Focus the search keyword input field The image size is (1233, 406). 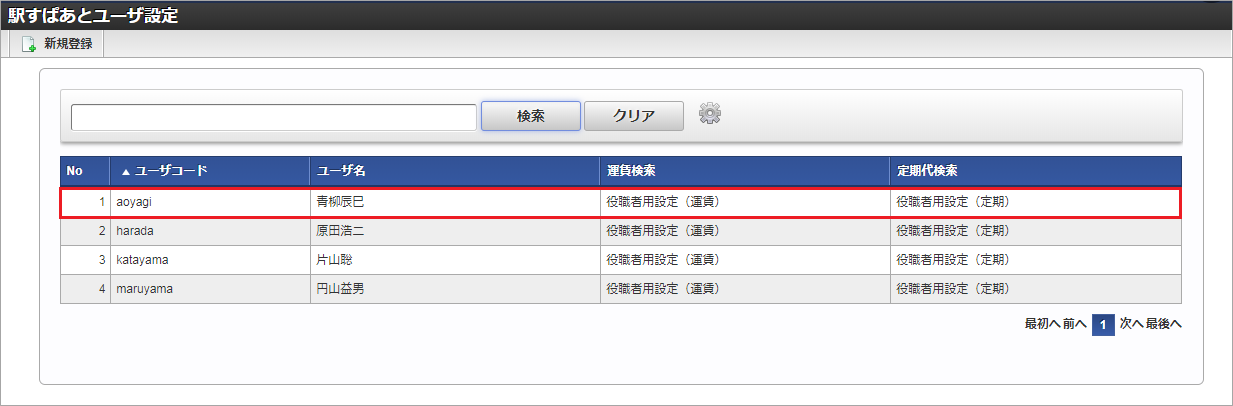(x=274, y=117)
